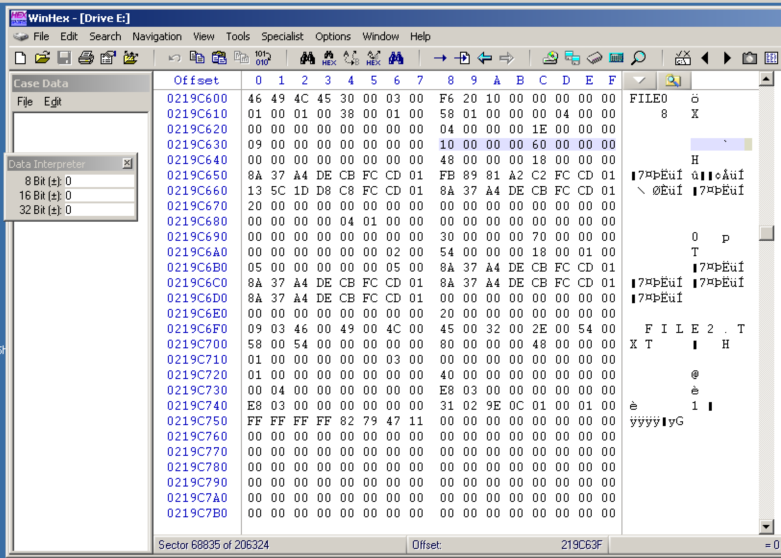Click the Save floppy disk icon
This screenshot has width=781, height=558.
click(x=64, y=58)
